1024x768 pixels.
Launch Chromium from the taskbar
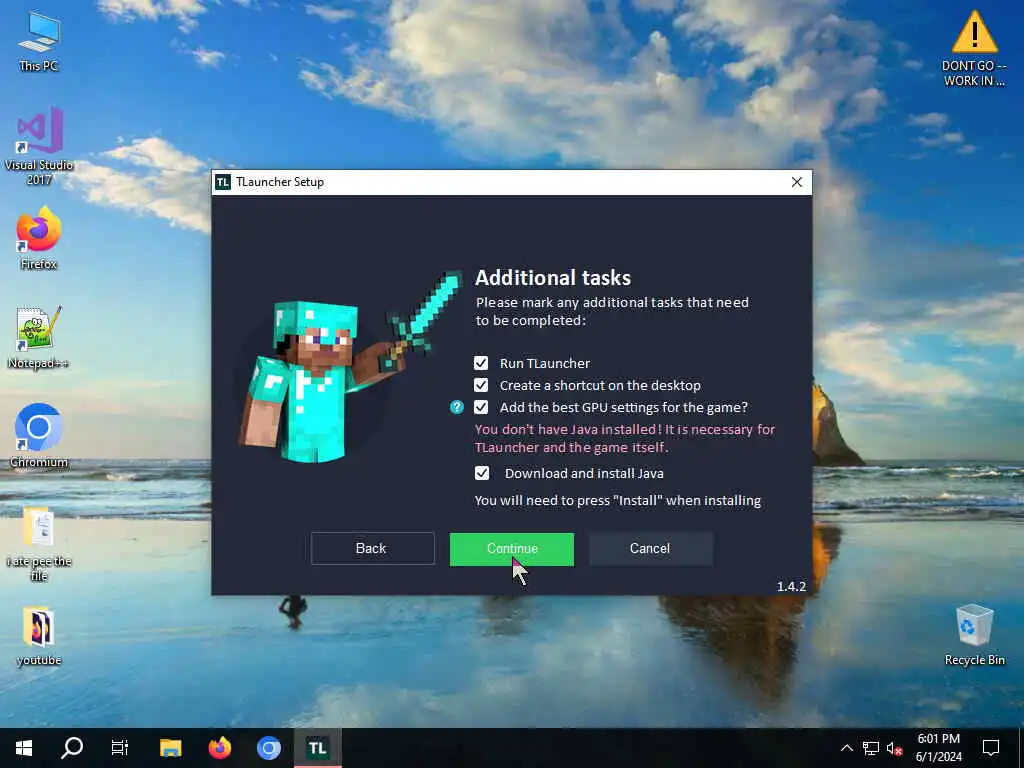268,748
